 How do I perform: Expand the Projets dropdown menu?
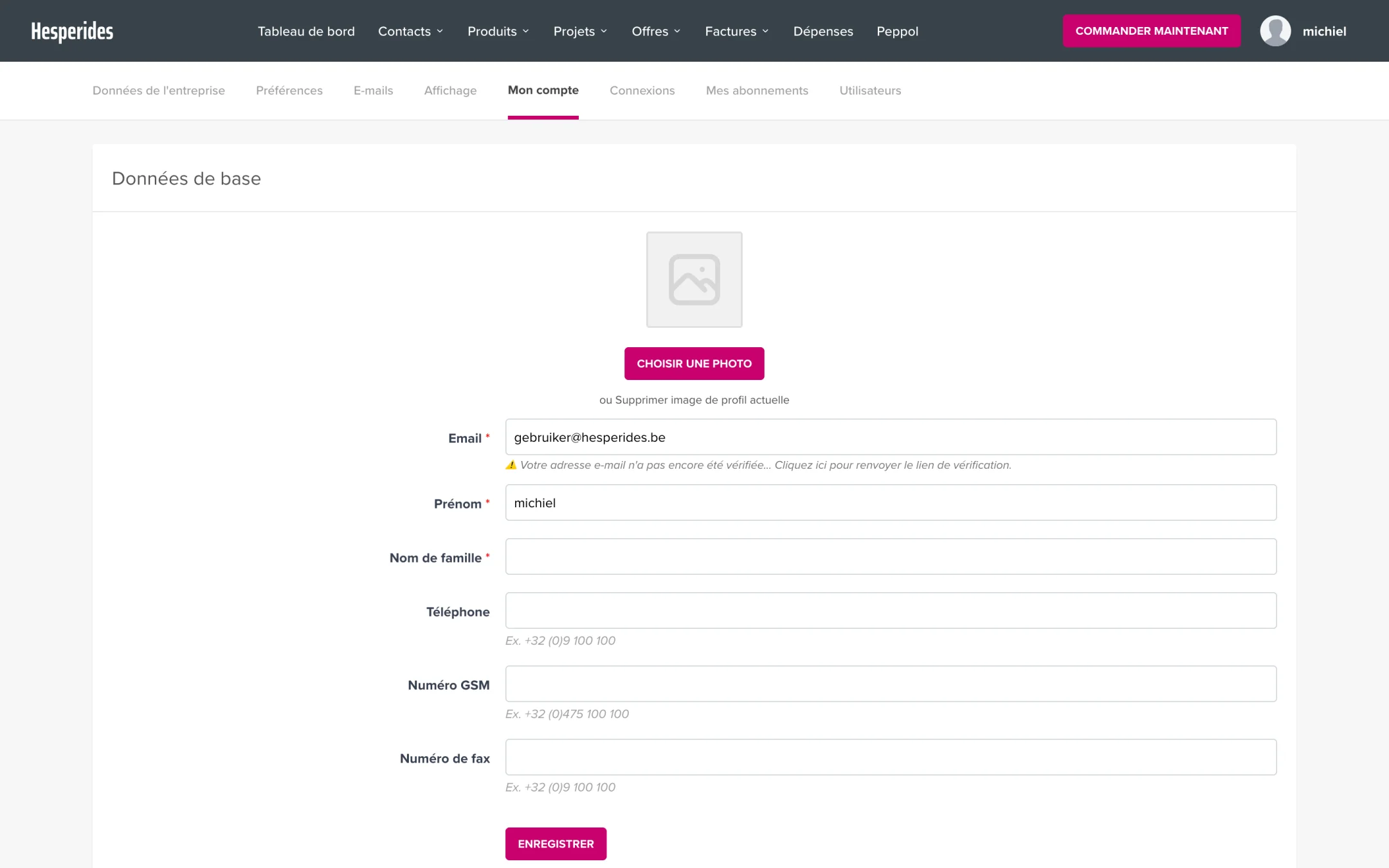[580, 31]
